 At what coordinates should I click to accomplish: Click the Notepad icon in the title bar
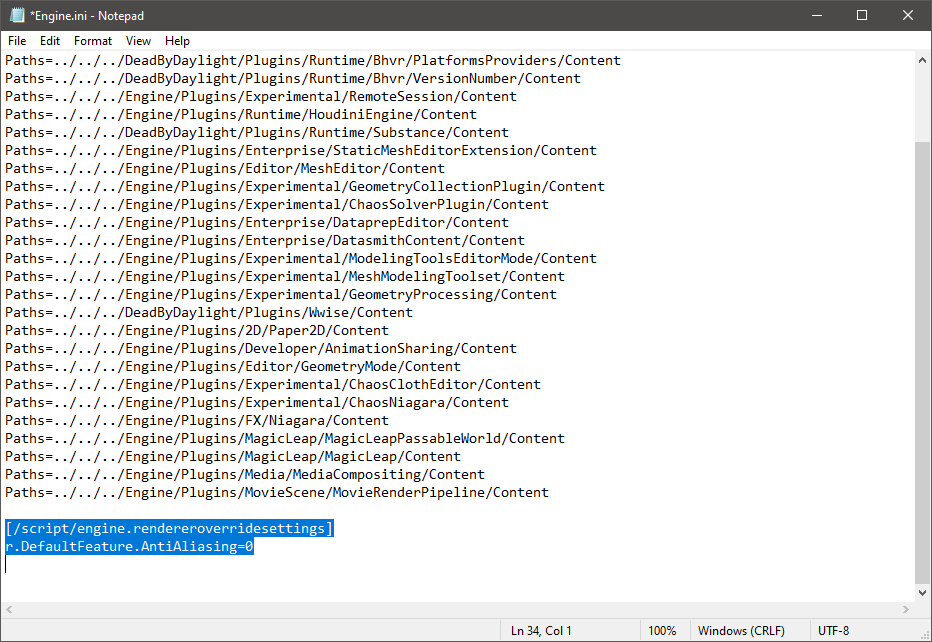(17, 16)
